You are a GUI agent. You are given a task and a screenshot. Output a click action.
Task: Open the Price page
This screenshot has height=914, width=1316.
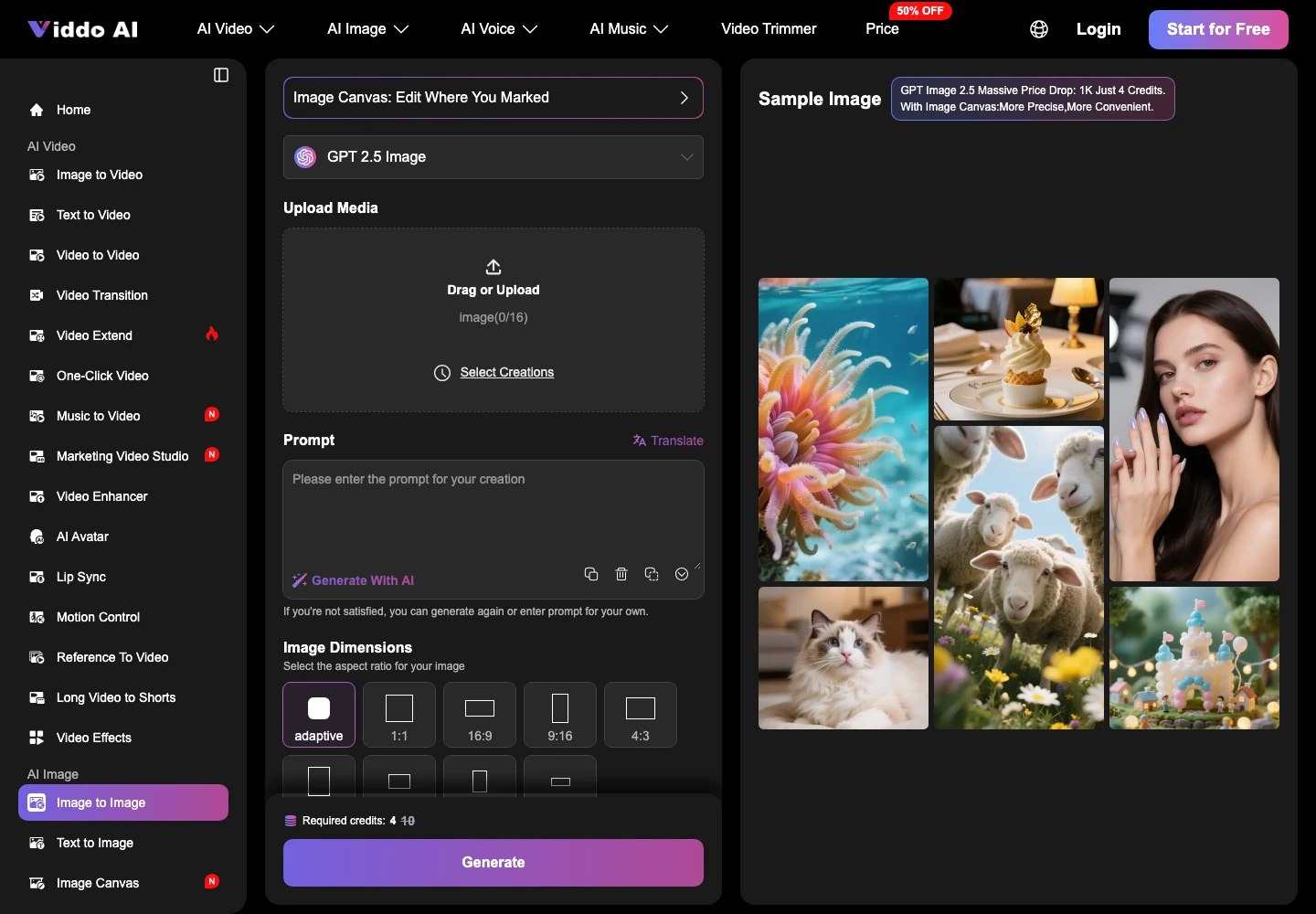[x=882, y=29]
